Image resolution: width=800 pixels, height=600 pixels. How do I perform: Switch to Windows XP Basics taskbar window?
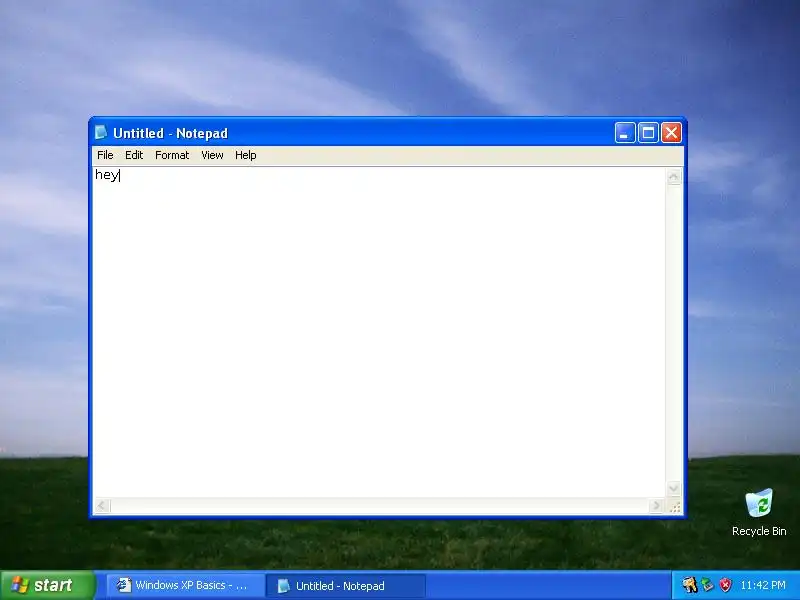click(184, 585)
